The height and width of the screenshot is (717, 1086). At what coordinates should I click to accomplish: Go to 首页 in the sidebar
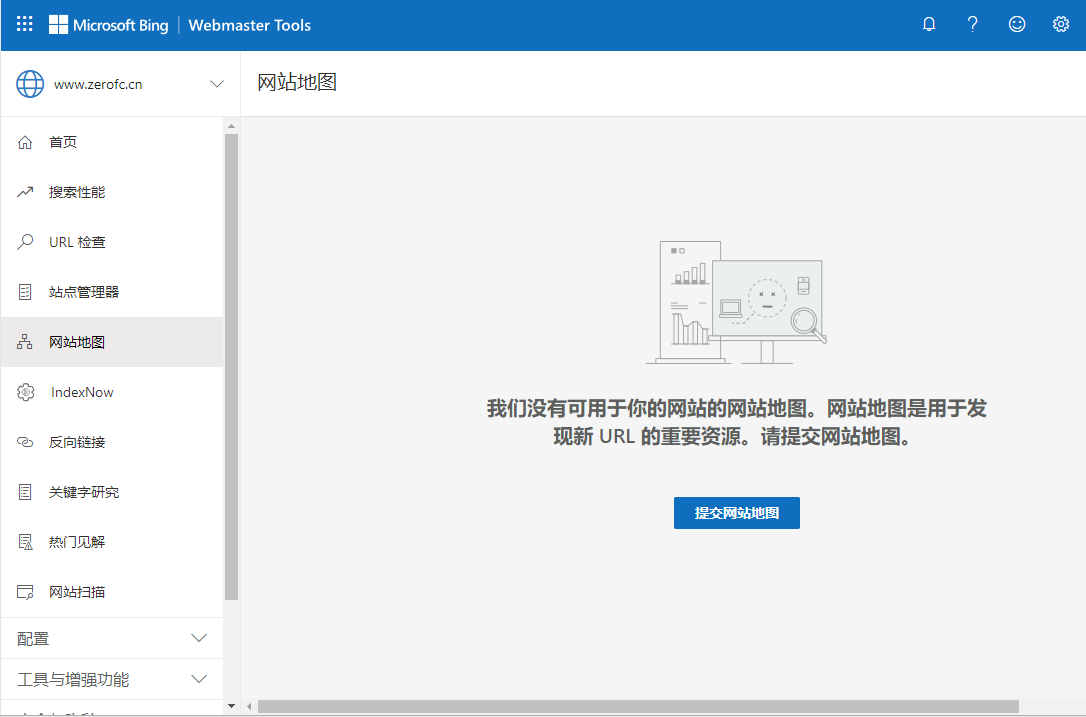click(112, 142)
